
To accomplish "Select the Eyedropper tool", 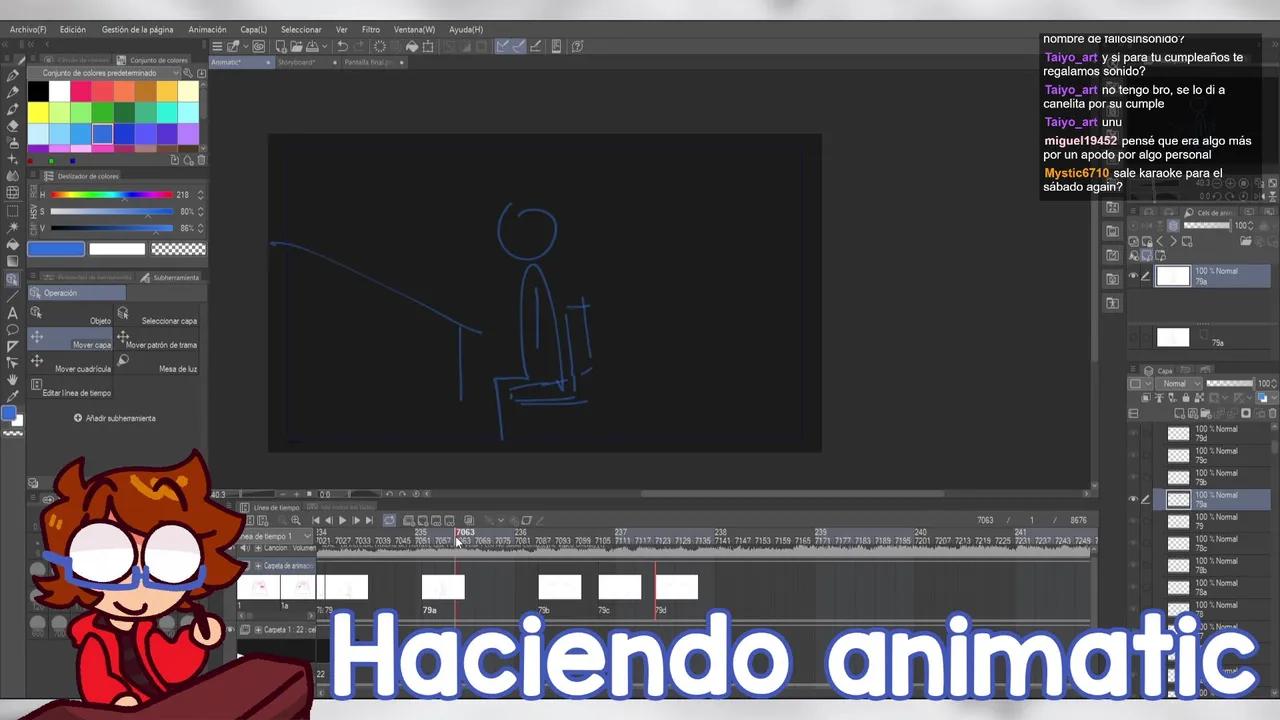I will click(x=12, y=396).
